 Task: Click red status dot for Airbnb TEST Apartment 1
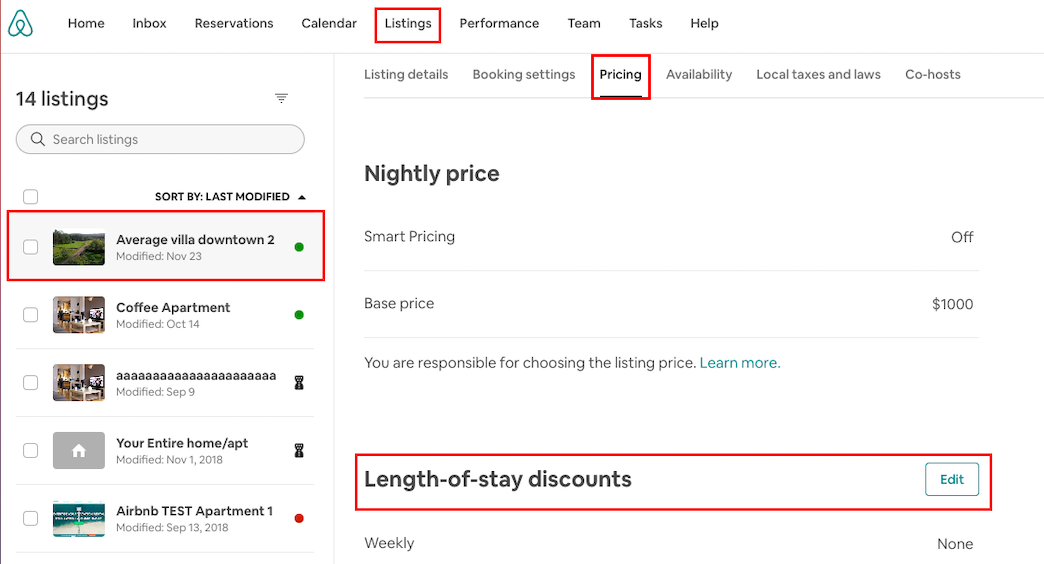pos(299,519)
